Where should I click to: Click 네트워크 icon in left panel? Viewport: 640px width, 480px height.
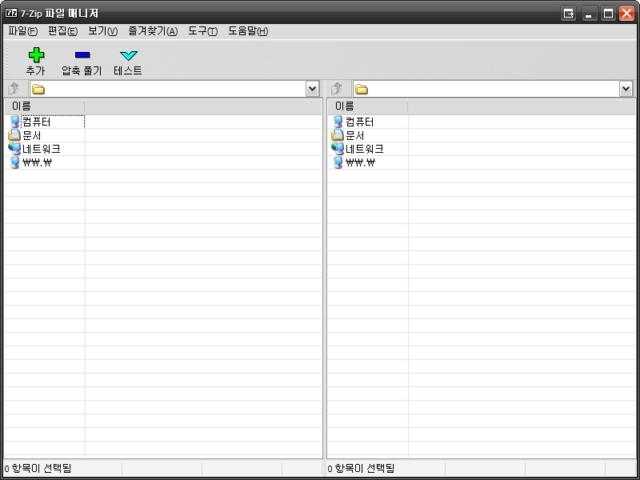[14, 149]
